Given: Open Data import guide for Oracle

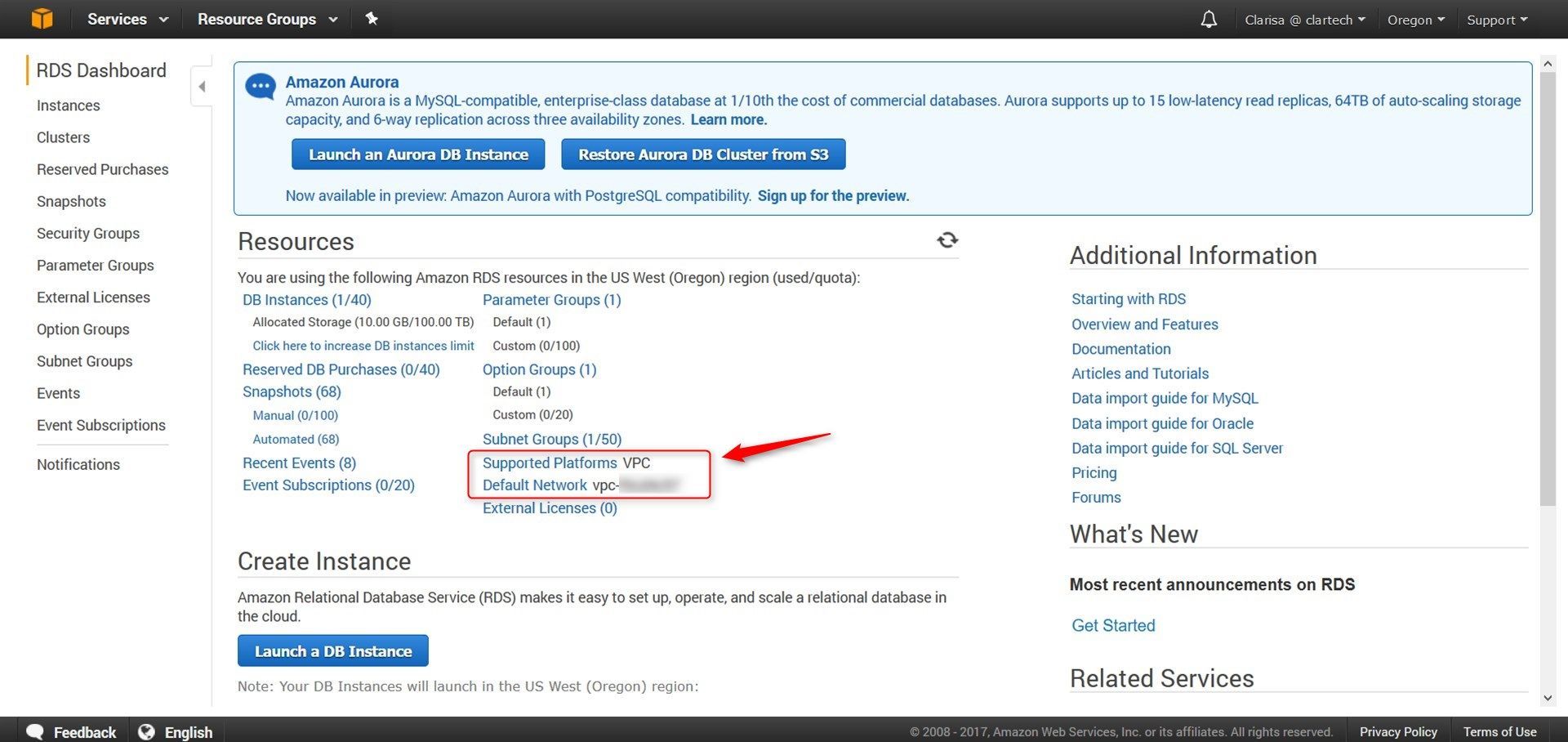Looking at the screenshot, I should (x=1162, y=423).
